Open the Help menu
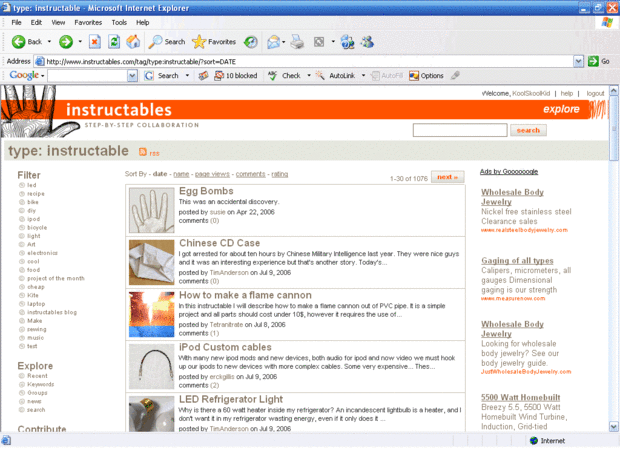The height and width of the screenshot is (465, 620). click(143, 23)
